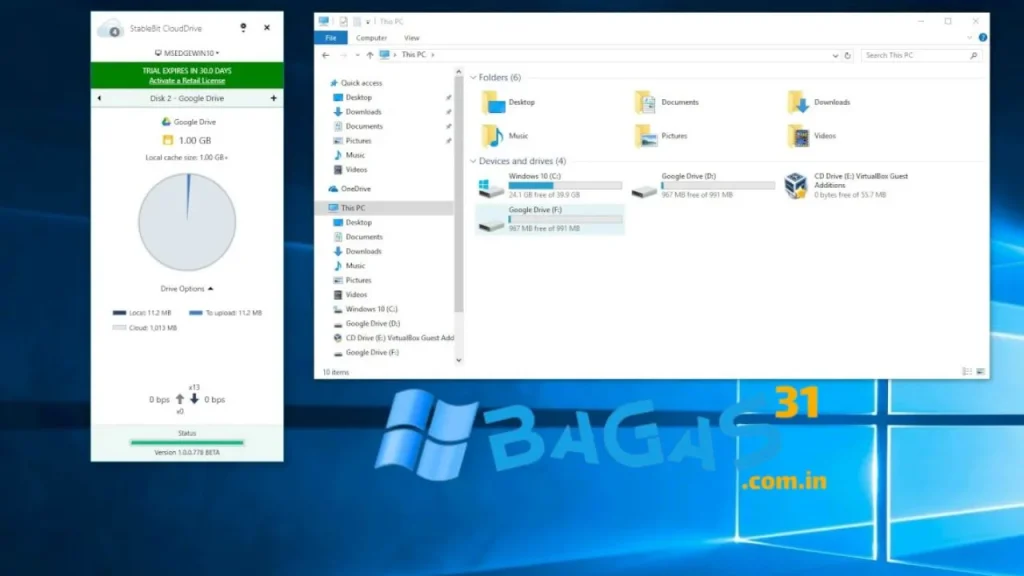The height and width of the screenshot is (576, 1024).
Task: Expand the Drive Options menu
Action: 187,288
